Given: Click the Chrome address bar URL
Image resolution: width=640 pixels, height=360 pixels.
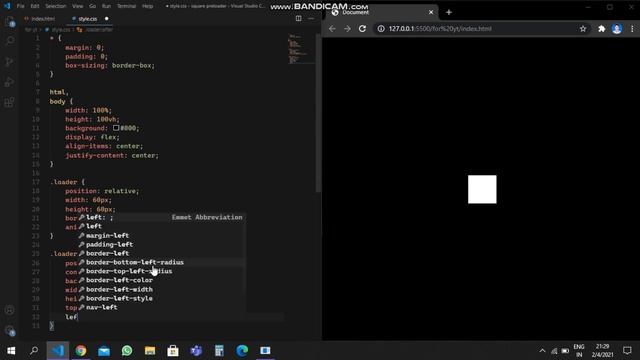Looking at the screenshot, I should pyautogui.click(x=440, y=29).
